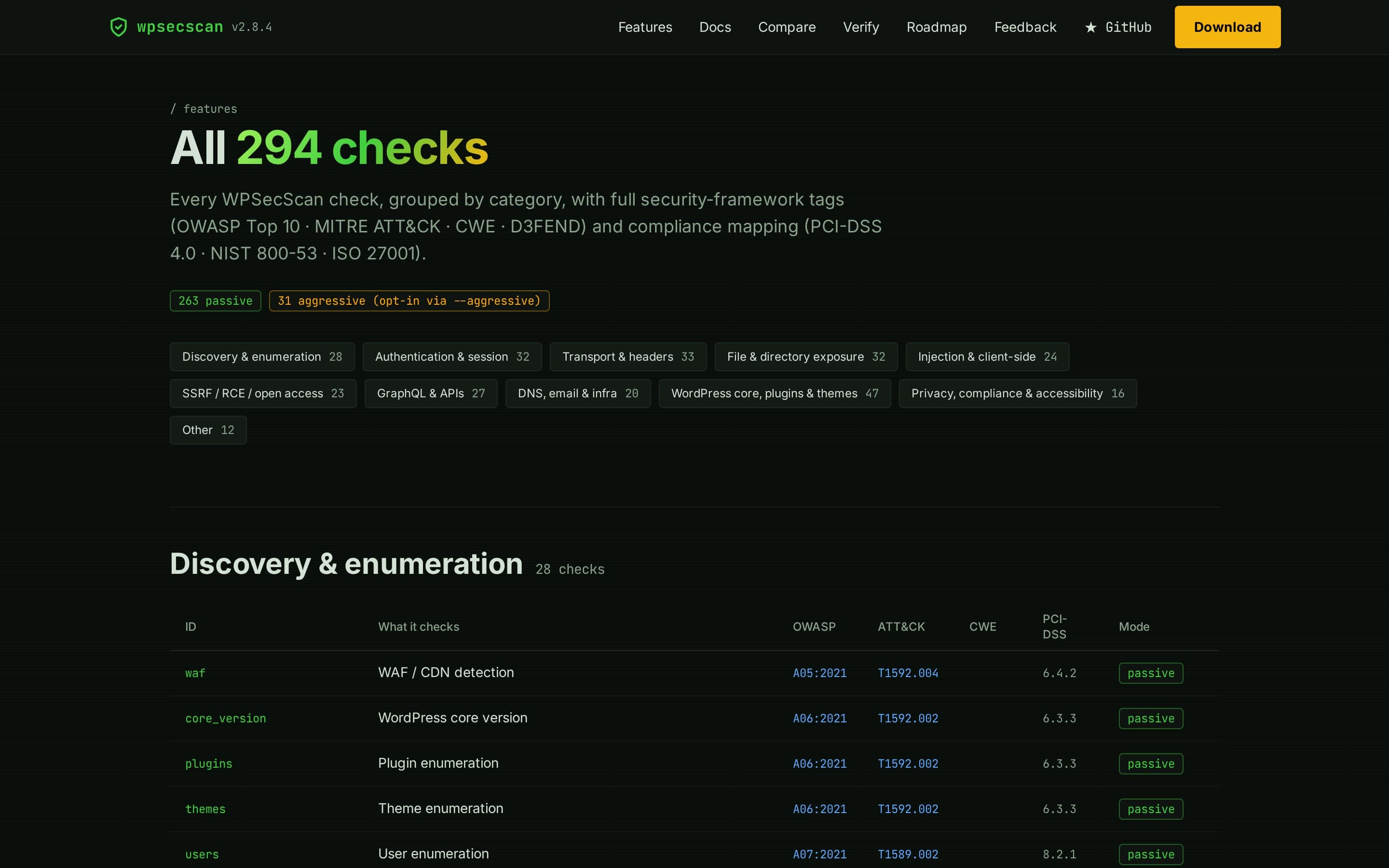The width and height of the screenshot is (1389, 868).
Task: Open the A07:2021 OWASP link
Action: [819, 854]
